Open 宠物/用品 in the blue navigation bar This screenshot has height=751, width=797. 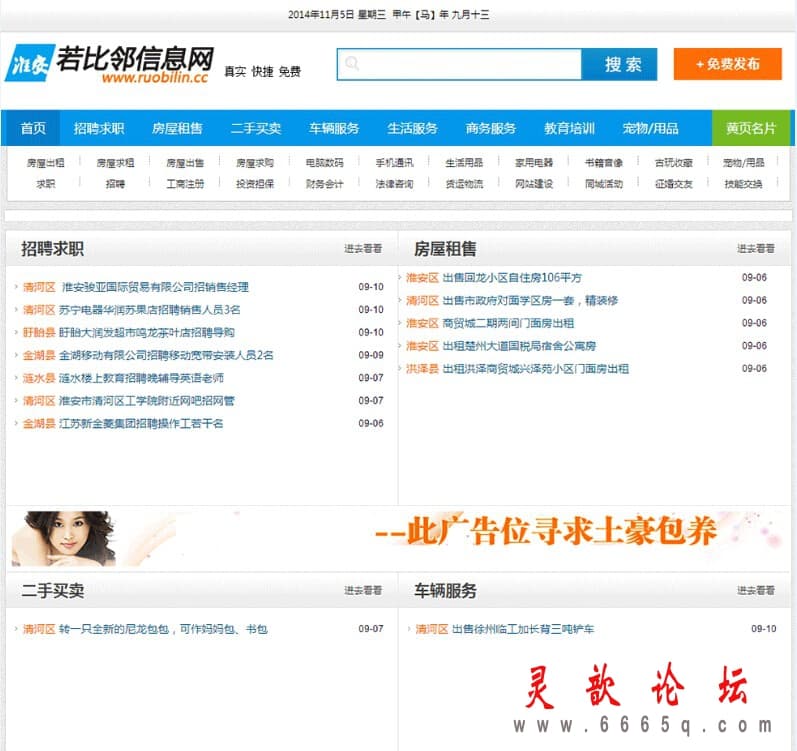(650, 128)
